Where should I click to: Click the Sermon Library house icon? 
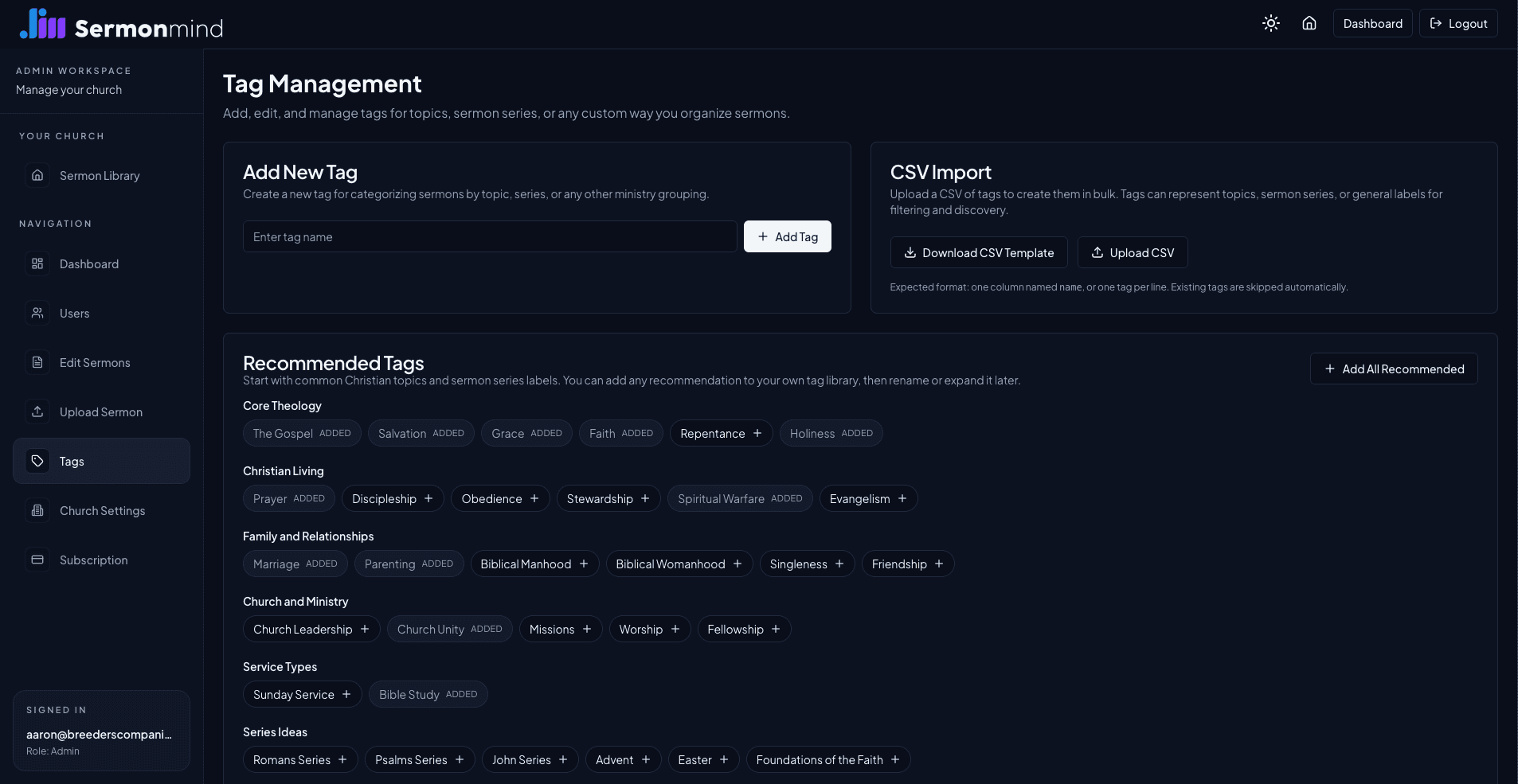coord(37,175)
